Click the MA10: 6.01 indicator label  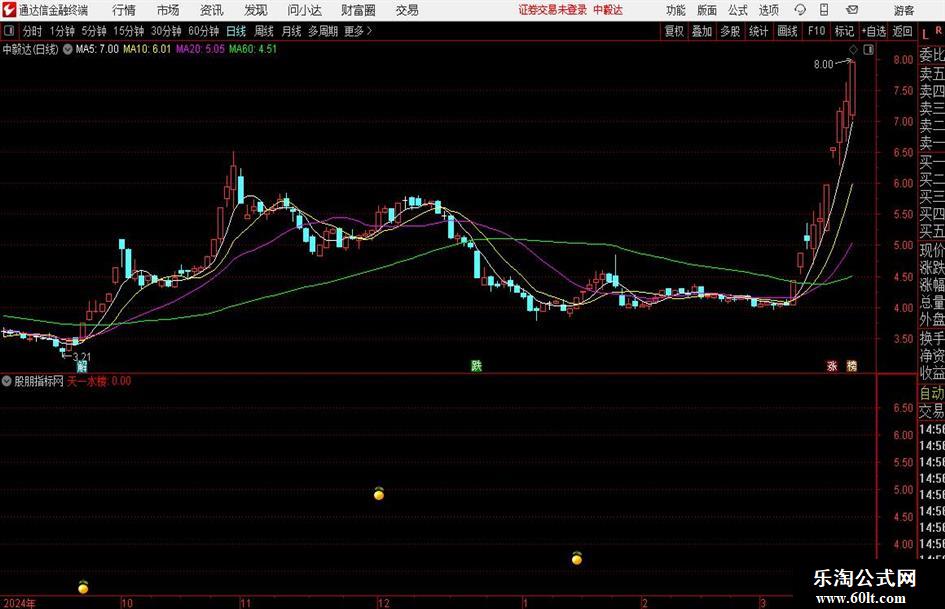pyautogui.click(x=147, y=49)
